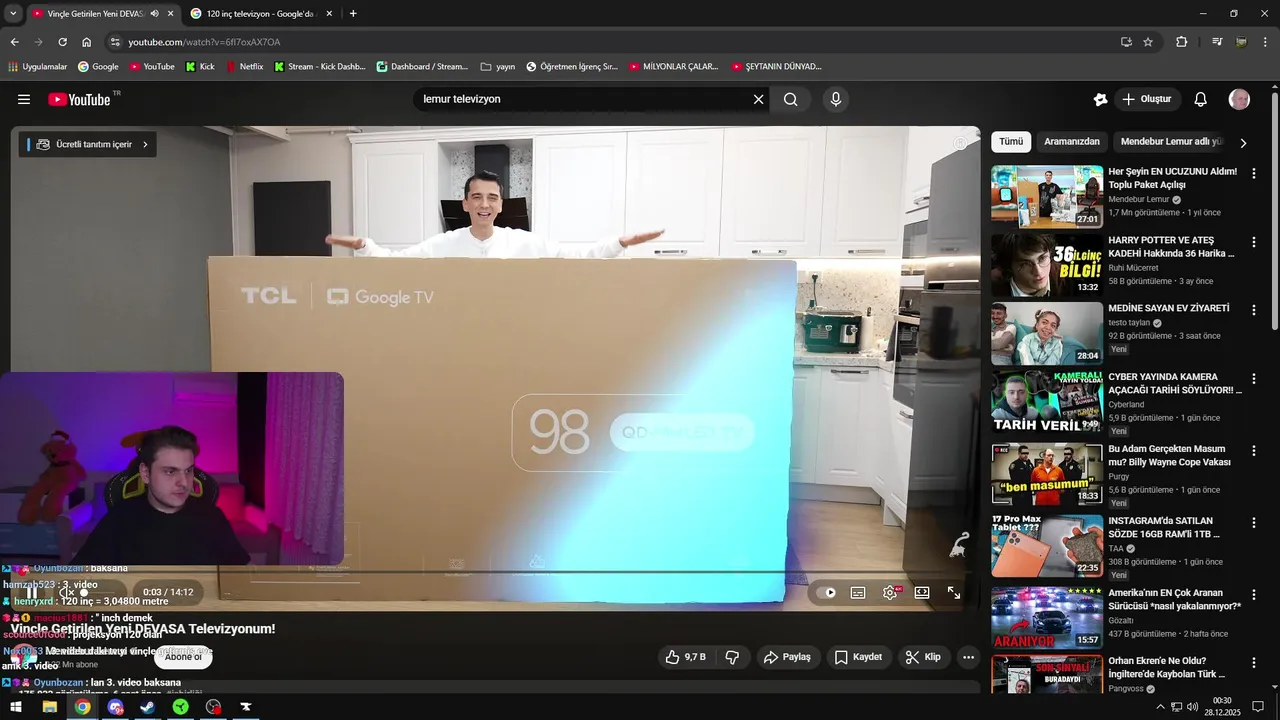Select the Tümü filter chip

(x=1011, y=141)
